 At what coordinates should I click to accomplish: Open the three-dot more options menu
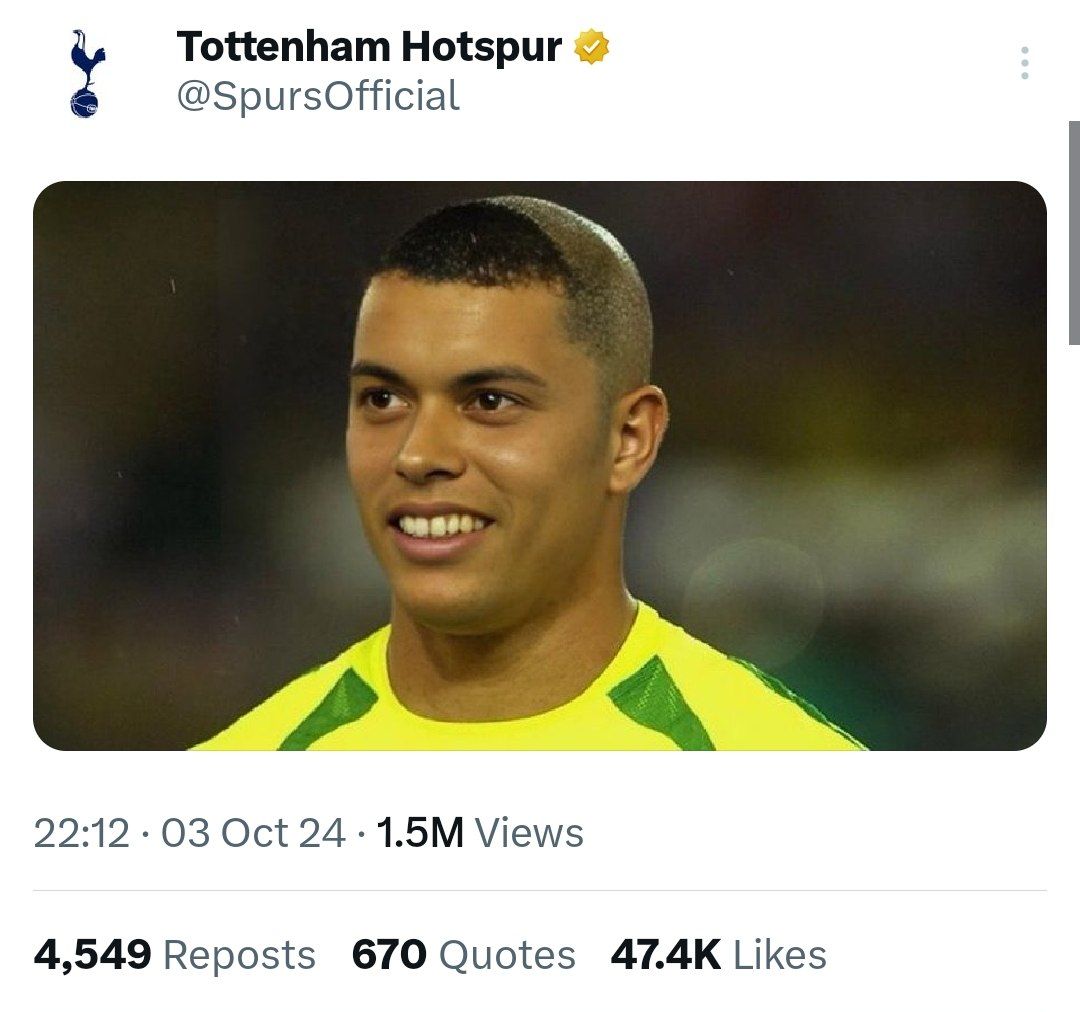[x=1024, y=63]
